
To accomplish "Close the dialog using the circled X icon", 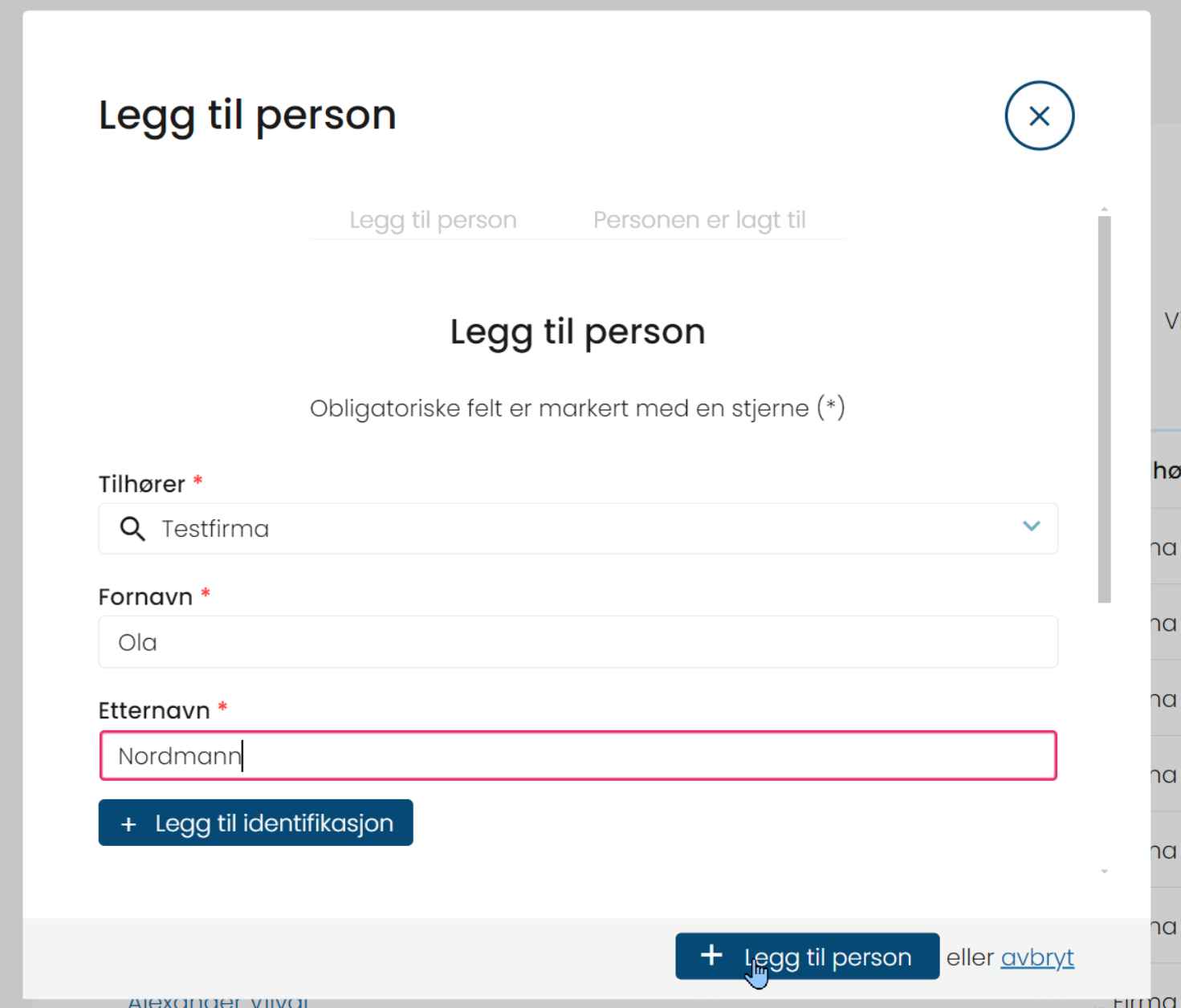I will pos(1039,116).
